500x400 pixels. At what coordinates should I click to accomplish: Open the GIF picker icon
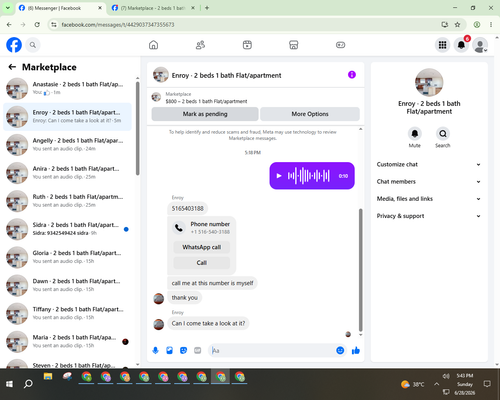click(x=198, y=350)
